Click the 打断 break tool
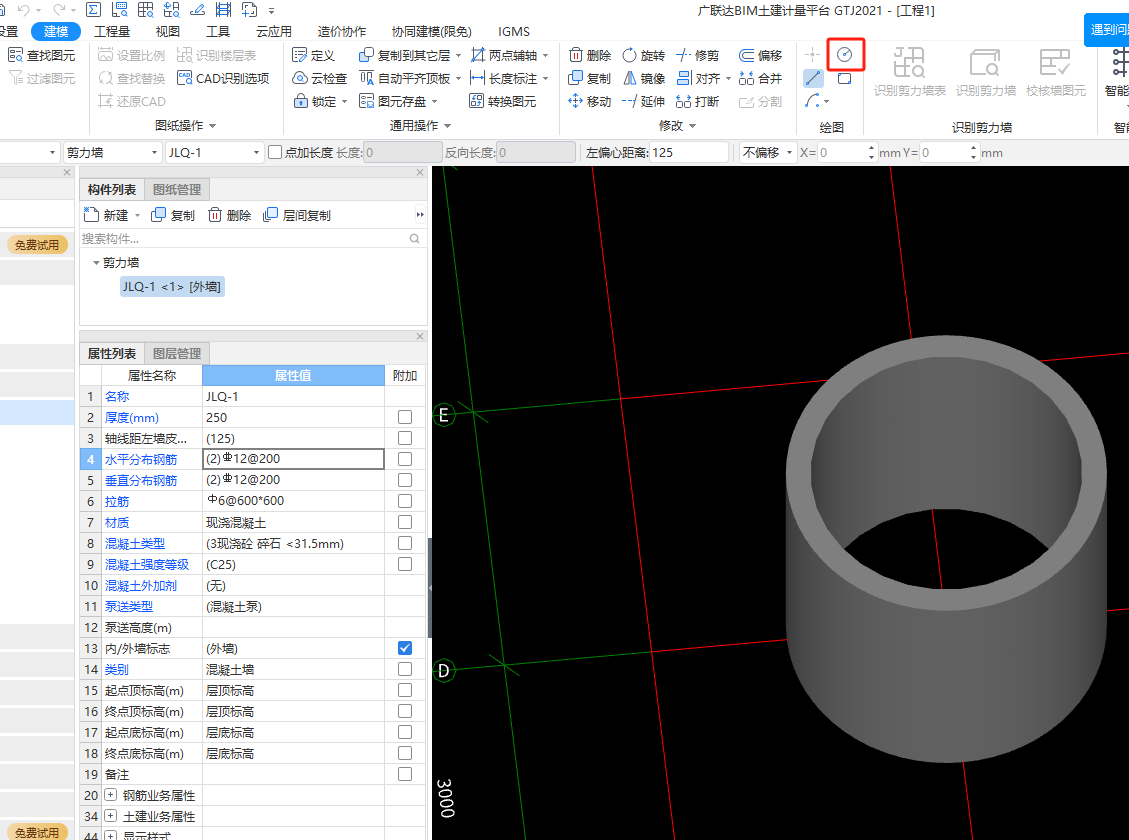The height and width of the screenshot is (840, 1129). pyautogui.click(x=698, y=101)
